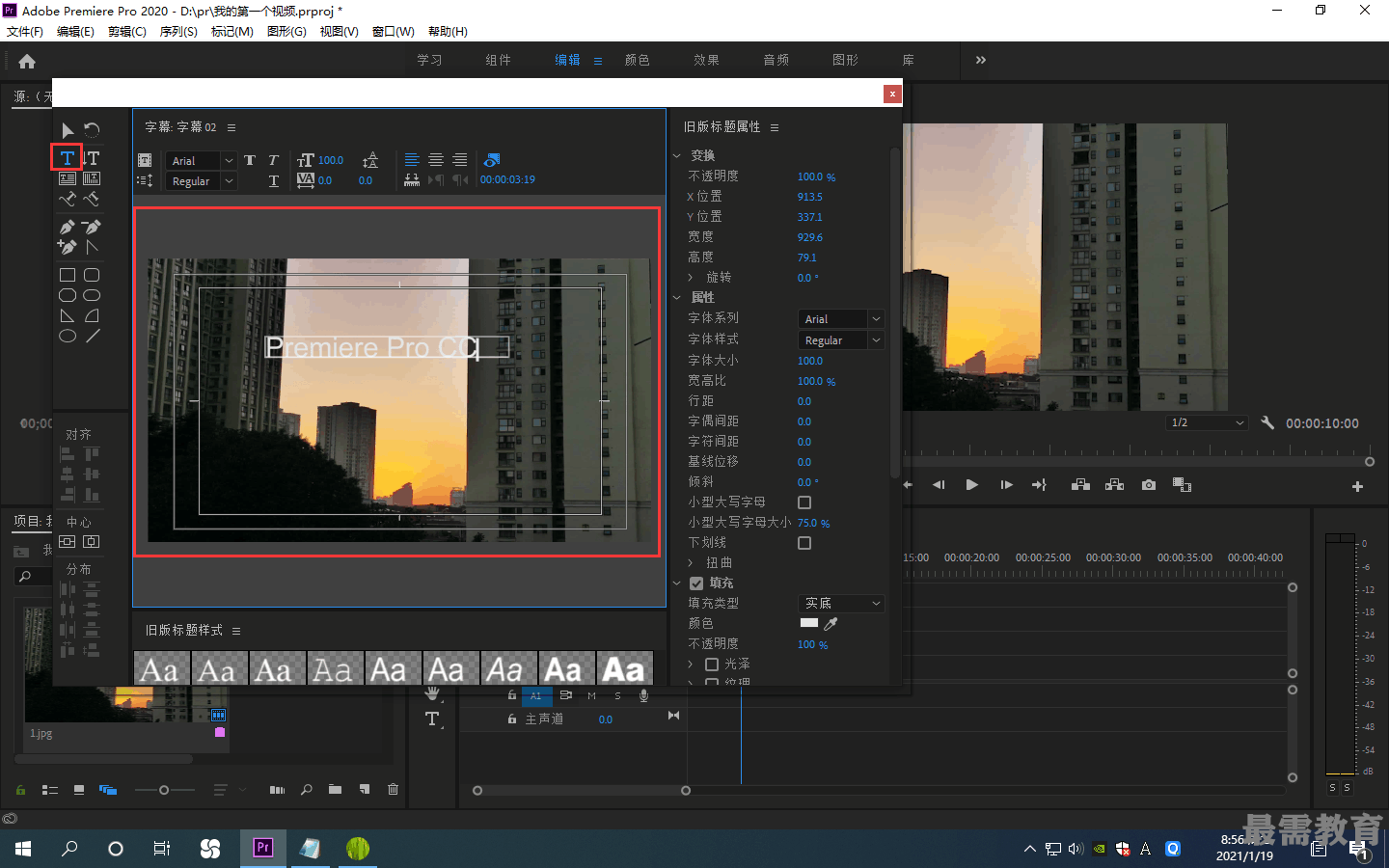Select the horizontal Type tool in the titler
The image size is (1389, 868).
coord(67,157)
